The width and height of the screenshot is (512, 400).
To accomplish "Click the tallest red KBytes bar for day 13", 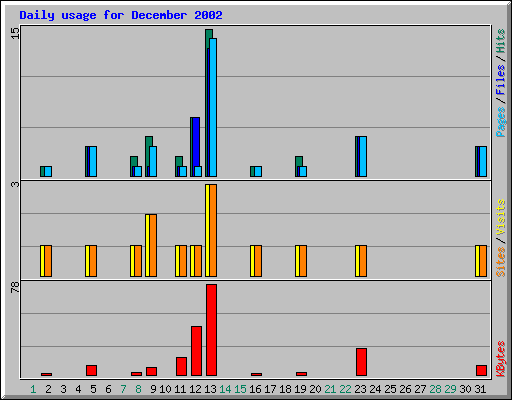I will pos(211,330).
